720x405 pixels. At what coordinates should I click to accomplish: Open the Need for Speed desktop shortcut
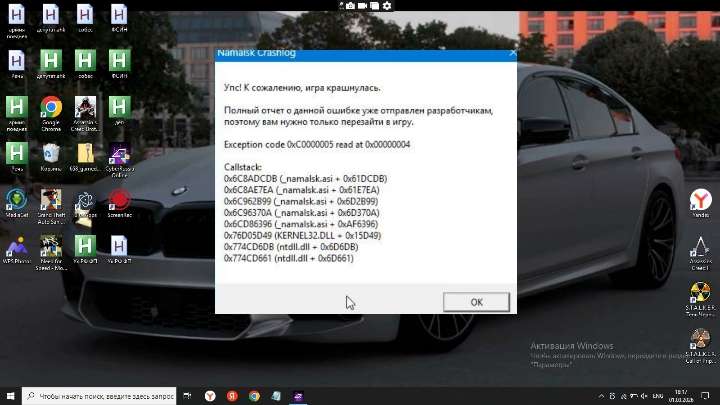tap(51, 246)
